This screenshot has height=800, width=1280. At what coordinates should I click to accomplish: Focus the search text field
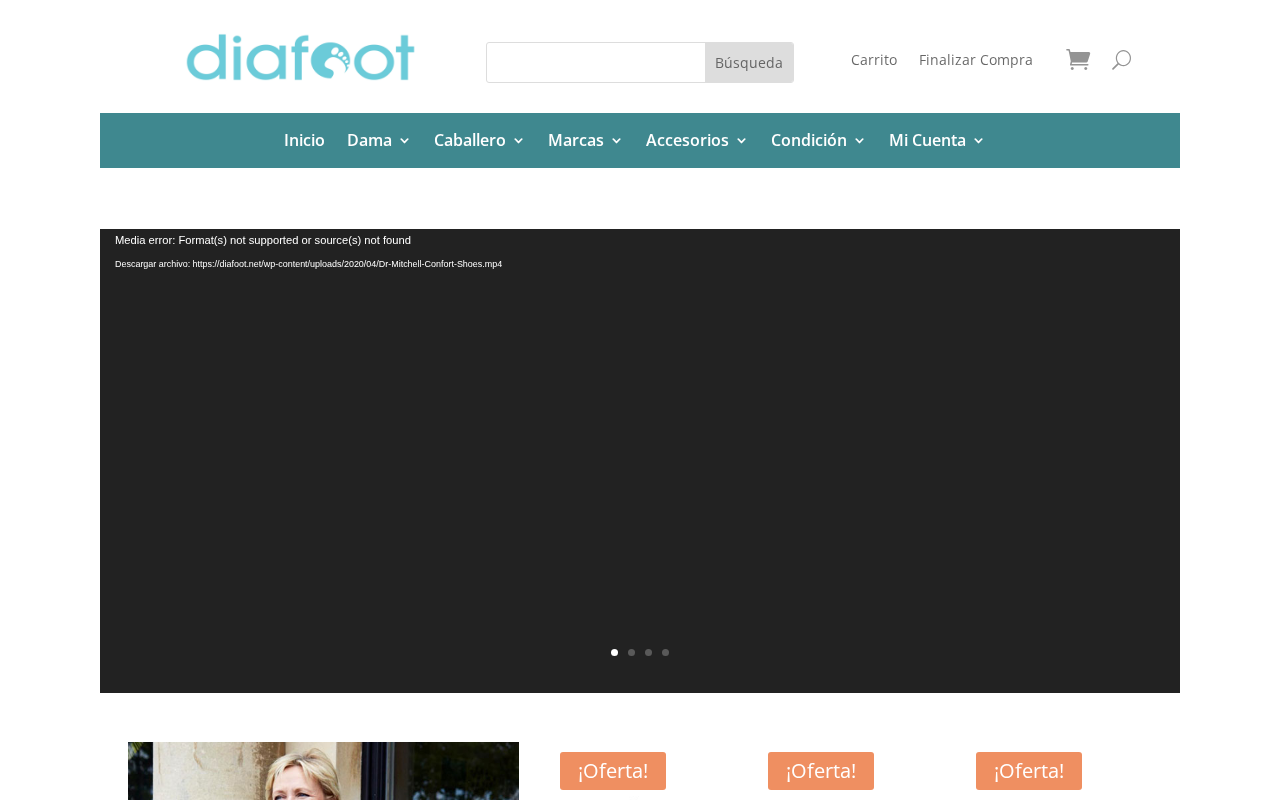[x=596, y=62]
